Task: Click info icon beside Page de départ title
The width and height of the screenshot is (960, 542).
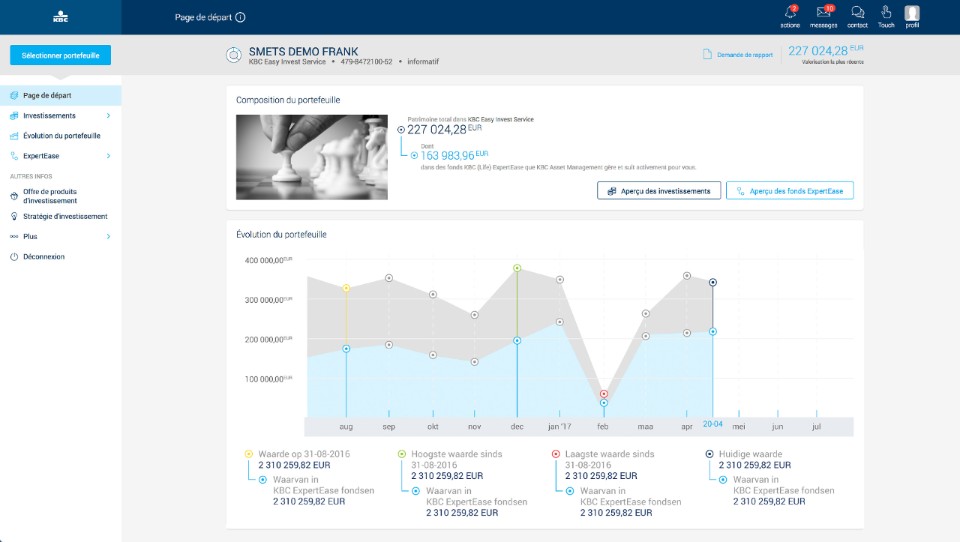Action: click(241, 17)
